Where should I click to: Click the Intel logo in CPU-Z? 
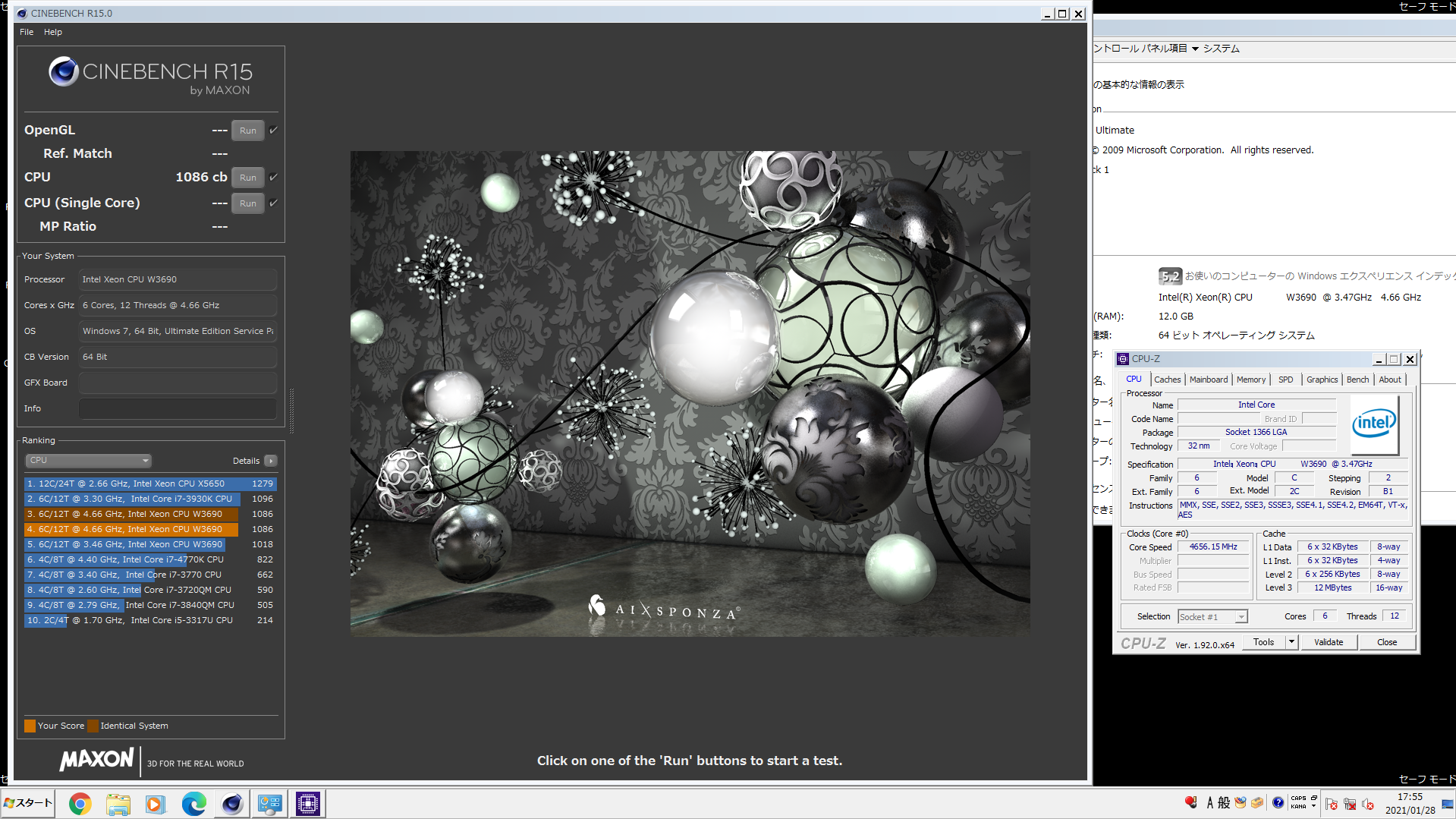point(1374,424)
